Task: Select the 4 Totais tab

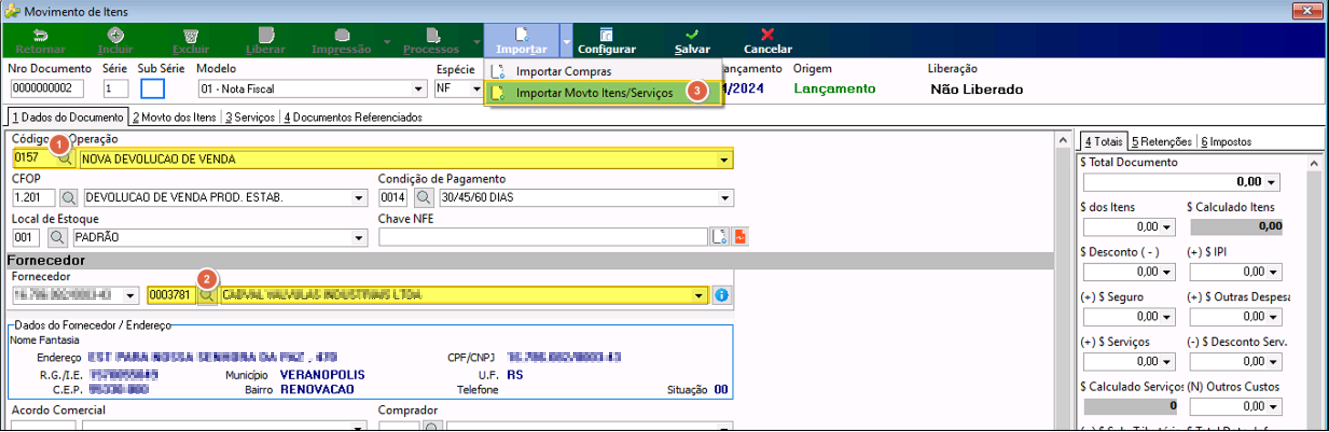Action: click(x=1104, y=141)
